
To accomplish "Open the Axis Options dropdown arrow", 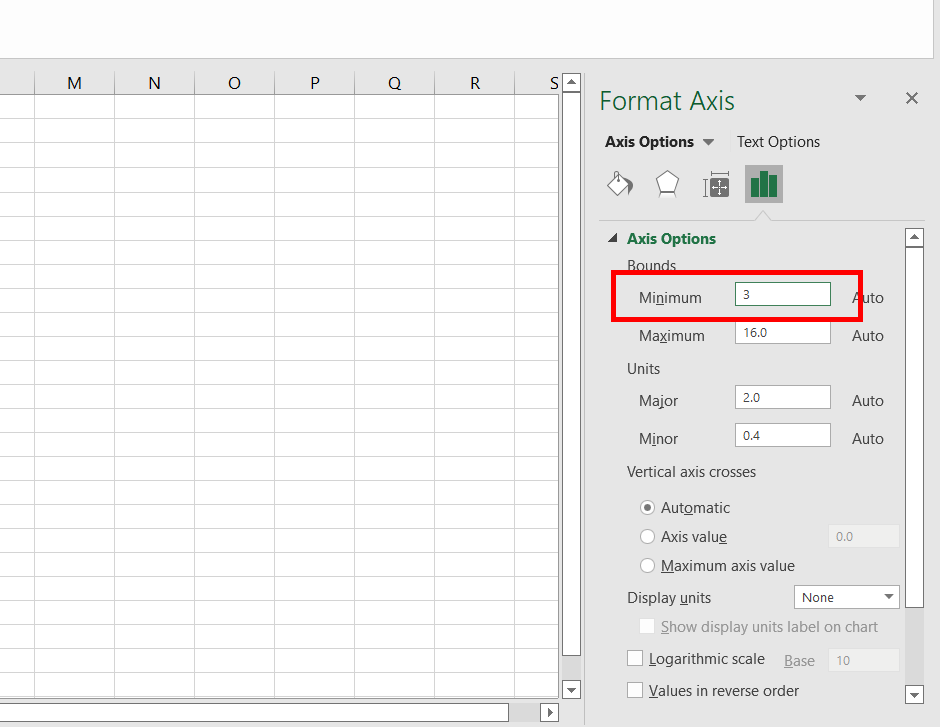I will [708, 142].
